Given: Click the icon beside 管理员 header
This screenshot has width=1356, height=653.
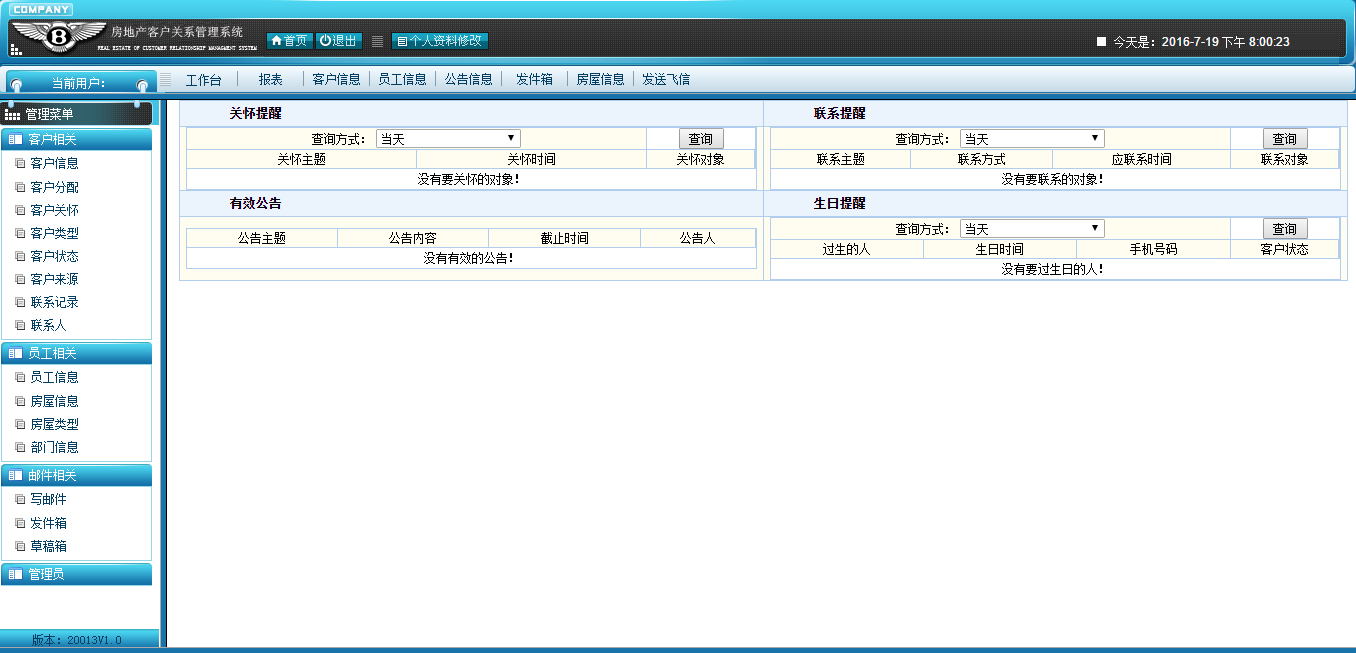Looking at the screenshot, I should click(x=15, y=574).
